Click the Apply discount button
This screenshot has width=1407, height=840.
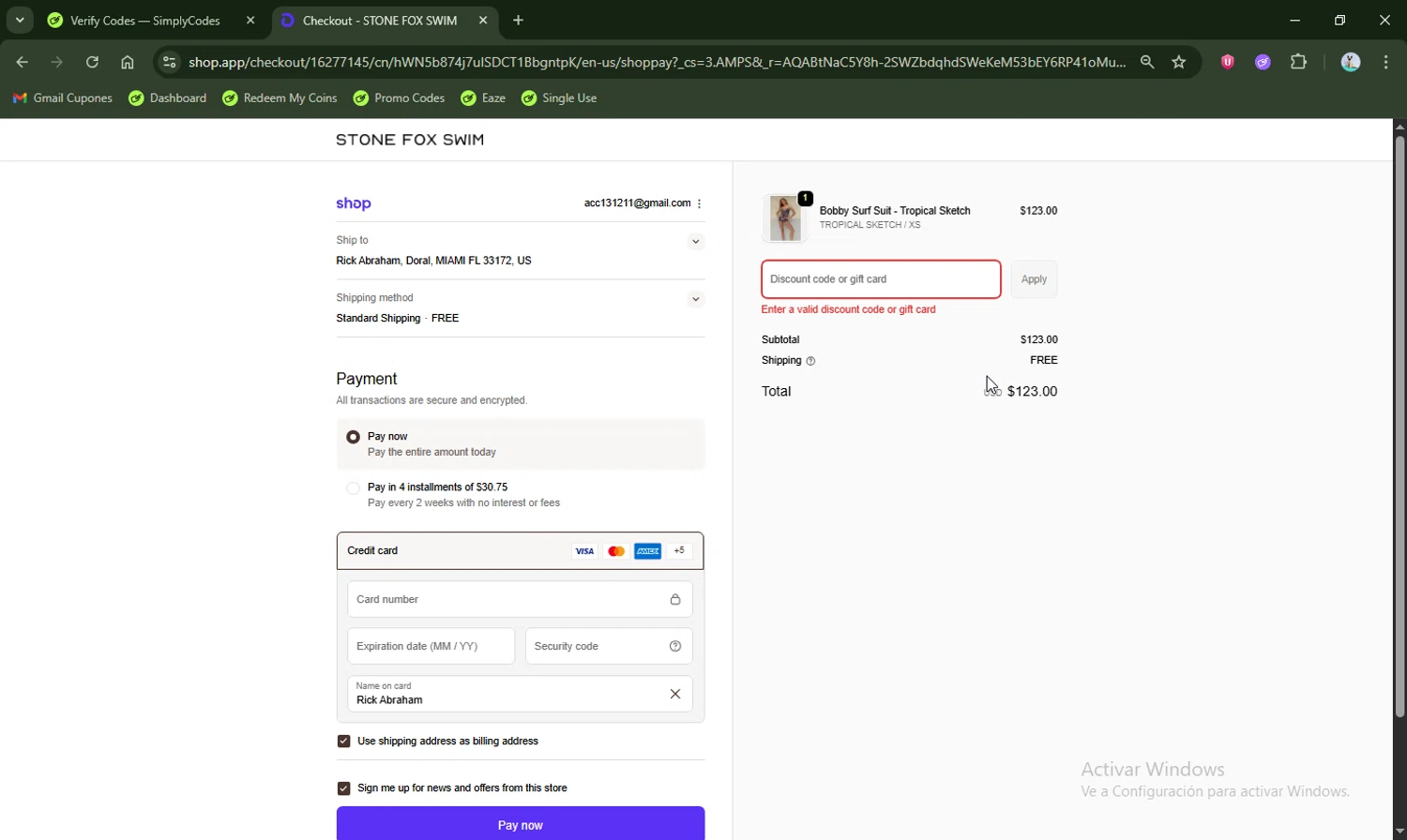1034,279
